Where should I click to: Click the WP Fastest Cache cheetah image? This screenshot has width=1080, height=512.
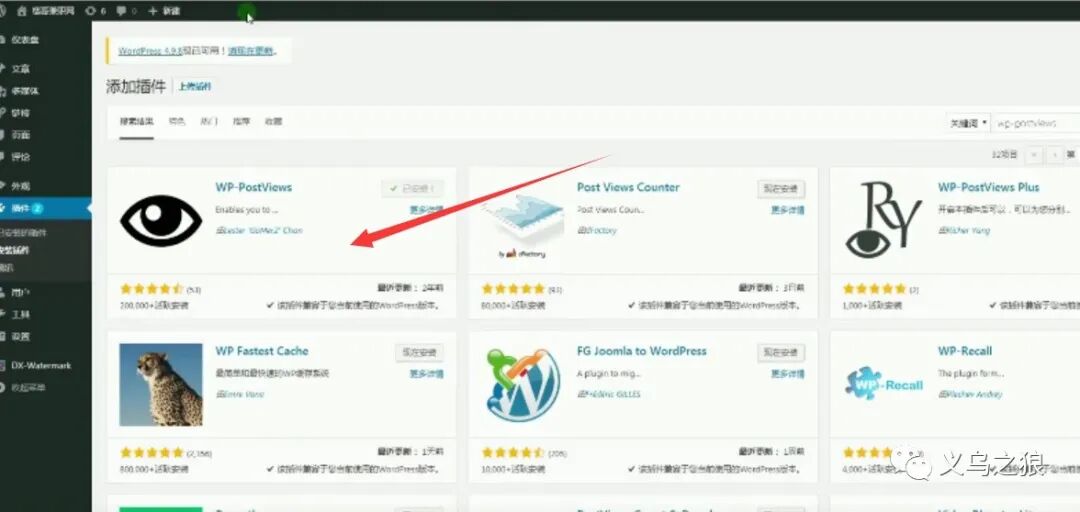(161, 385)
